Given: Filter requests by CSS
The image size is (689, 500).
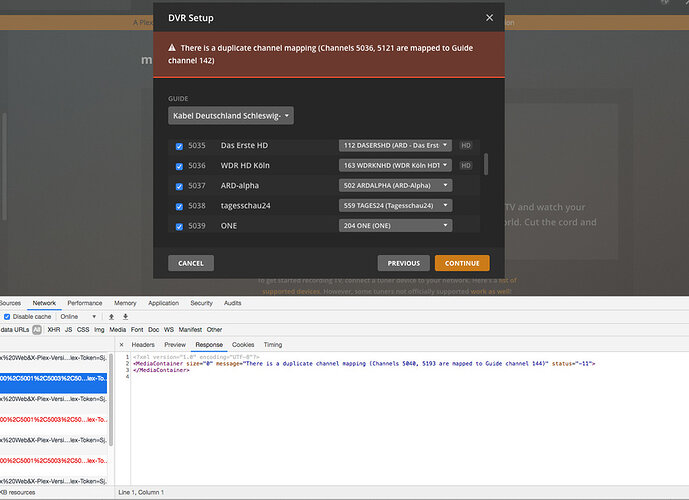Looking at the screenshot, I should [83, 330].
